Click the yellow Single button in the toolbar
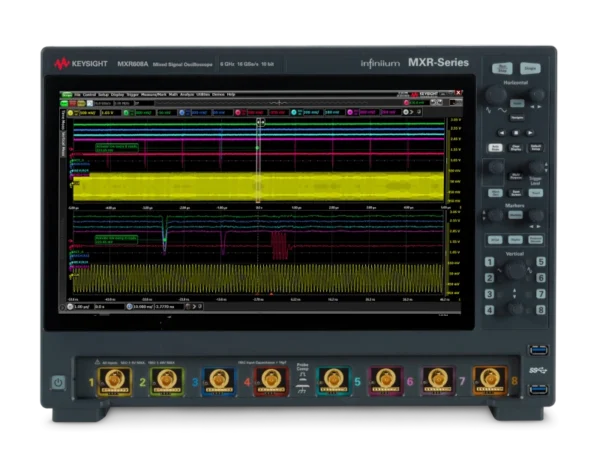This screenshot has height=450, width=600. pyautogui.click(x=81, y=103)
